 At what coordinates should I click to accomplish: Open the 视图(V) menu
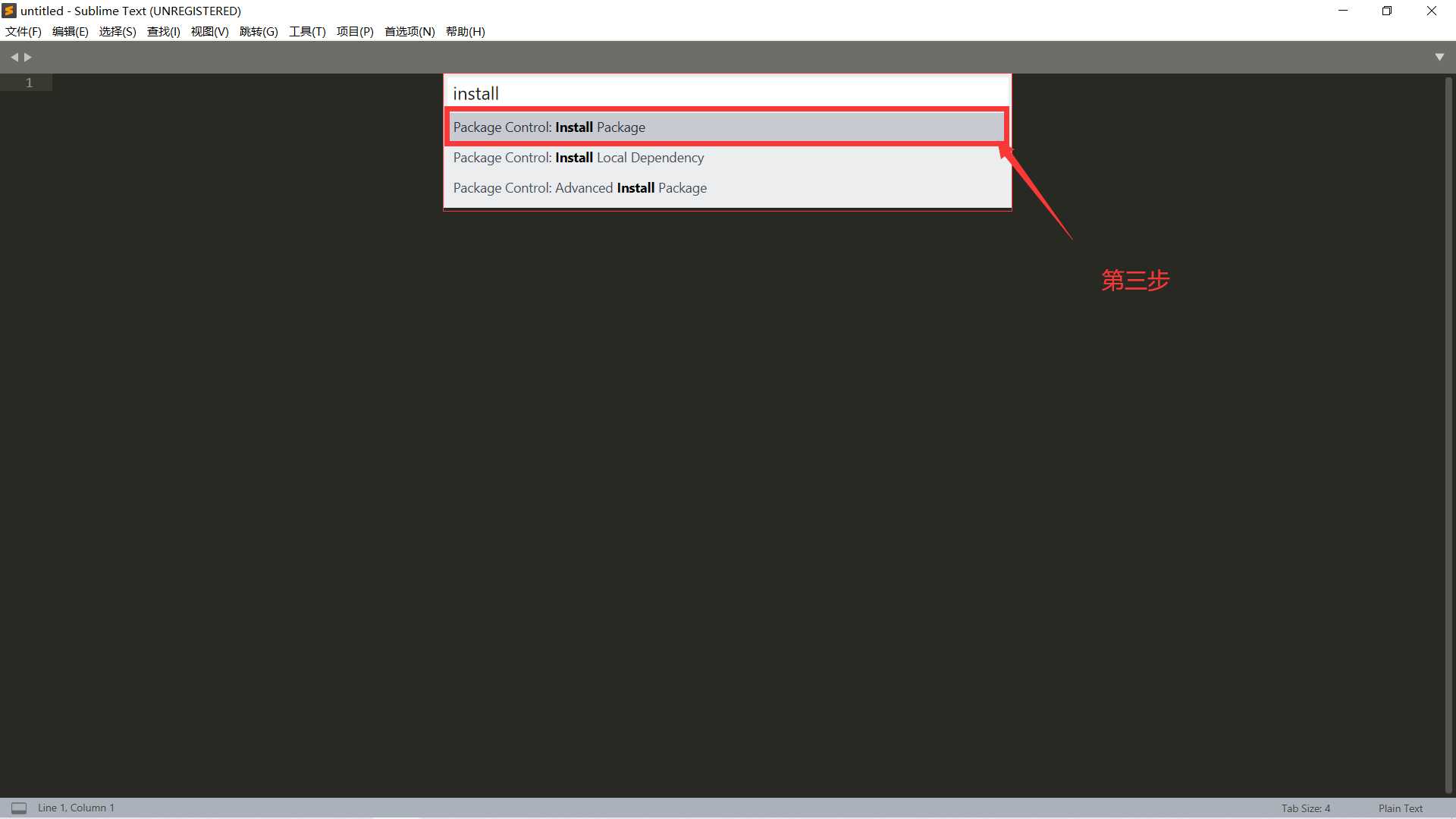[x=210, y=31]
